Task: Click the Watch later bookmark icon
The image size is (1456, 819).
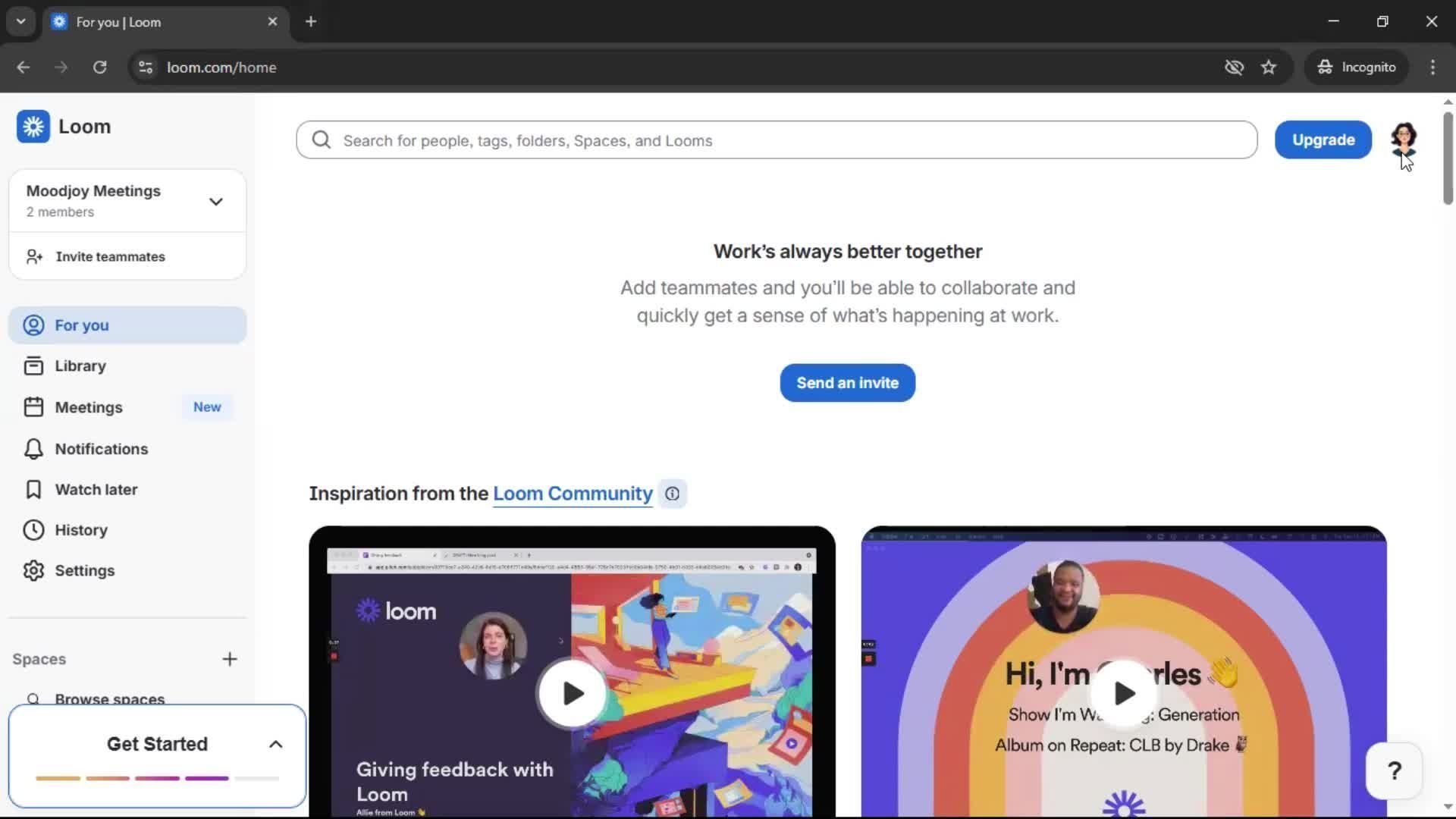Action: [x=33, y=490]
